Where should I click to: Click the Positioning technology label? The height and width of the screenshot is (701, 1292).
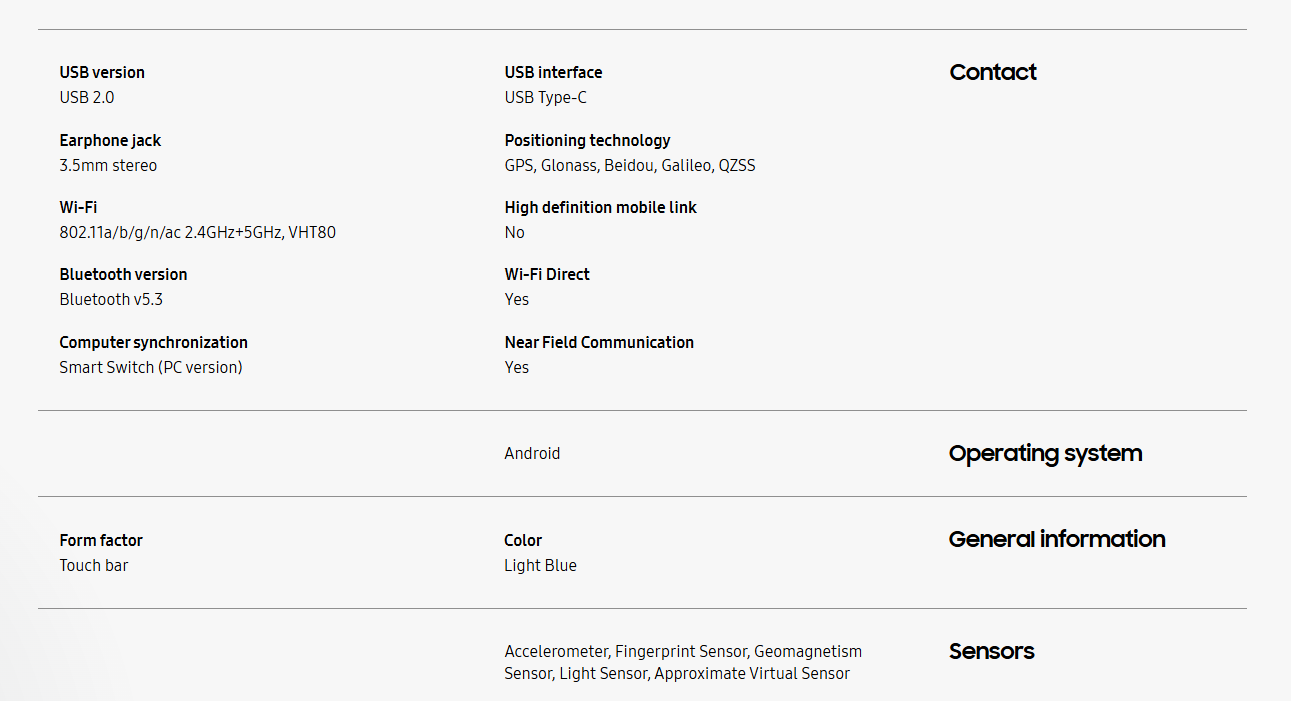pos(587,140)
